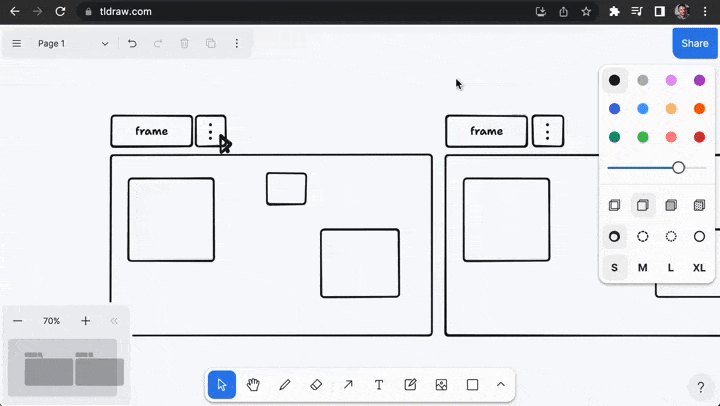Set size to M
Screen dimensions: 720x406
click(642, 268)
